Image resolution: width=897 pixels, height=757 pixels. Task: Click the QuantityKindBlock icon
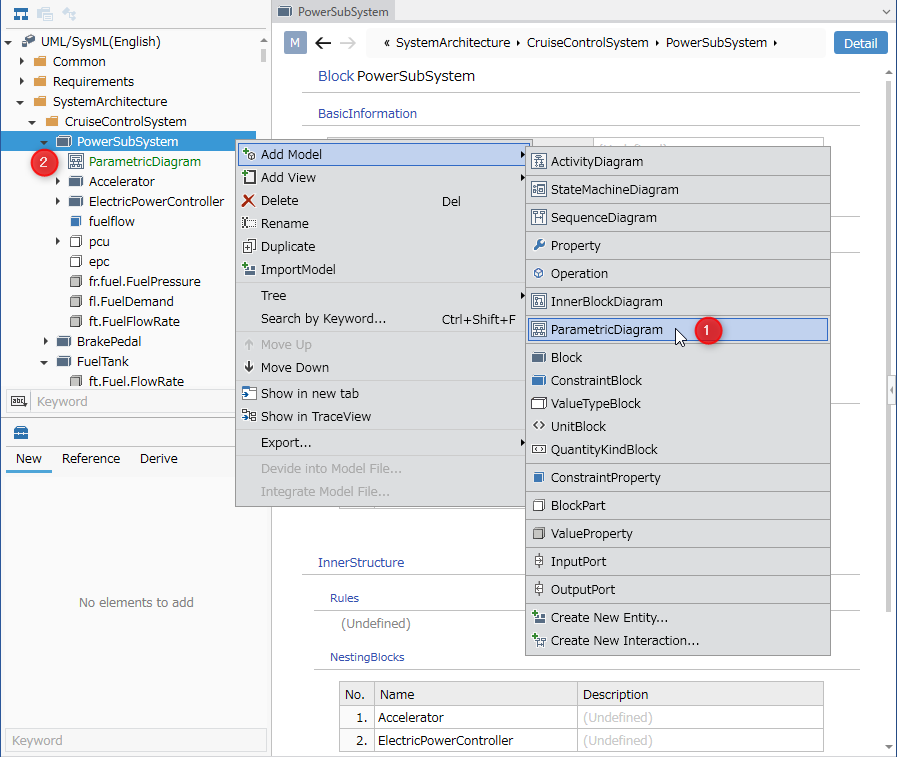click(x=538, y=449)
